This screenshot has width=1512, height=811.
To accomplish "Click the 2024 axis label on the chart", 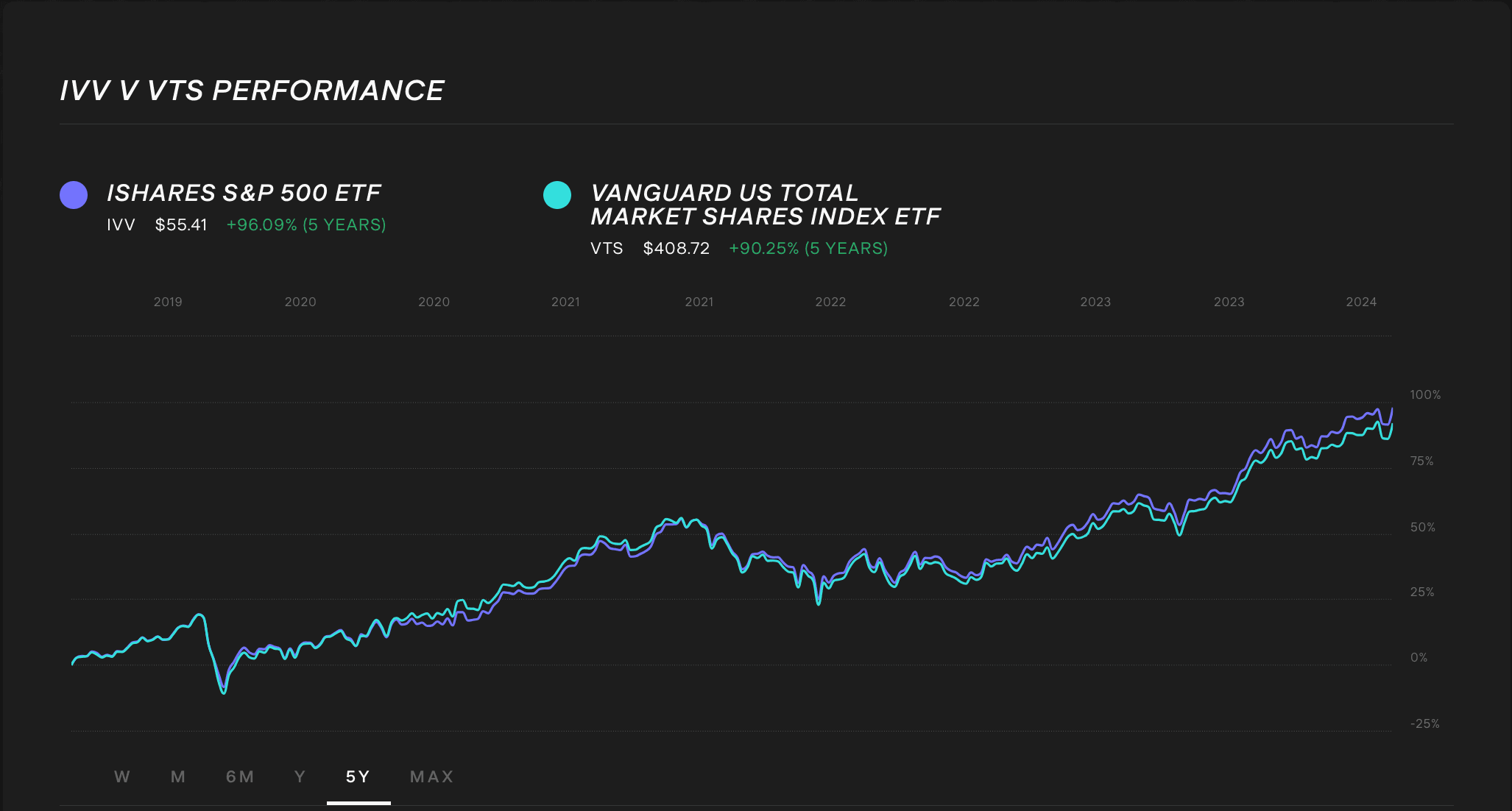I will pyautogui.click(x=1363, y=301).
